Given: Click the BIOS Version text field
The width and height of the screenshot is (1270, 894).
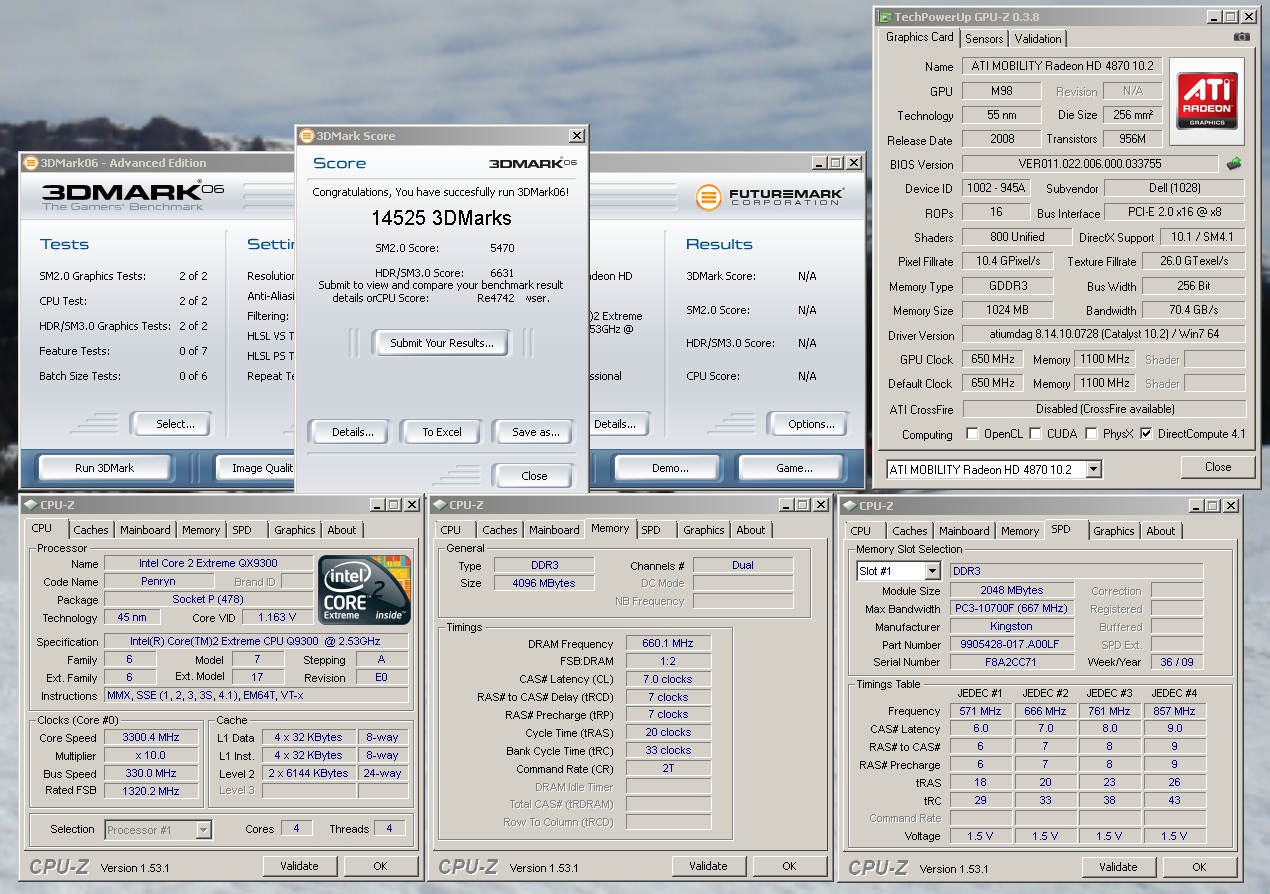Looking at the screenshot, I should [1088, 164].
